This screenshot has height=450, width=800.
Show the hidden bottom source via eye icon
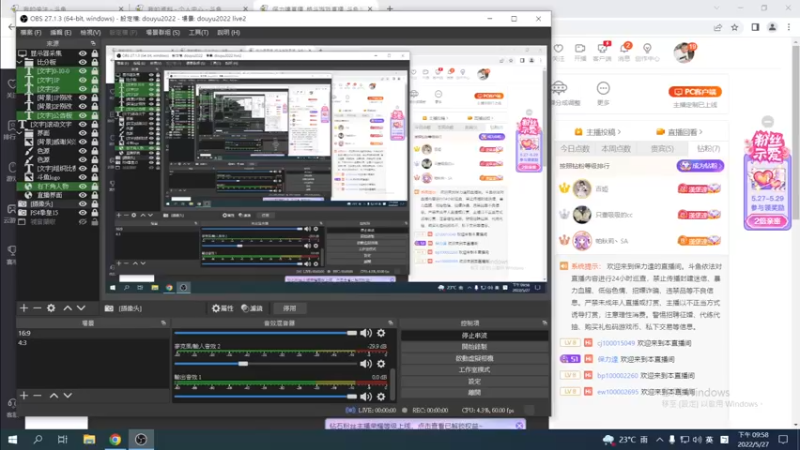click(x=82, y=222)
